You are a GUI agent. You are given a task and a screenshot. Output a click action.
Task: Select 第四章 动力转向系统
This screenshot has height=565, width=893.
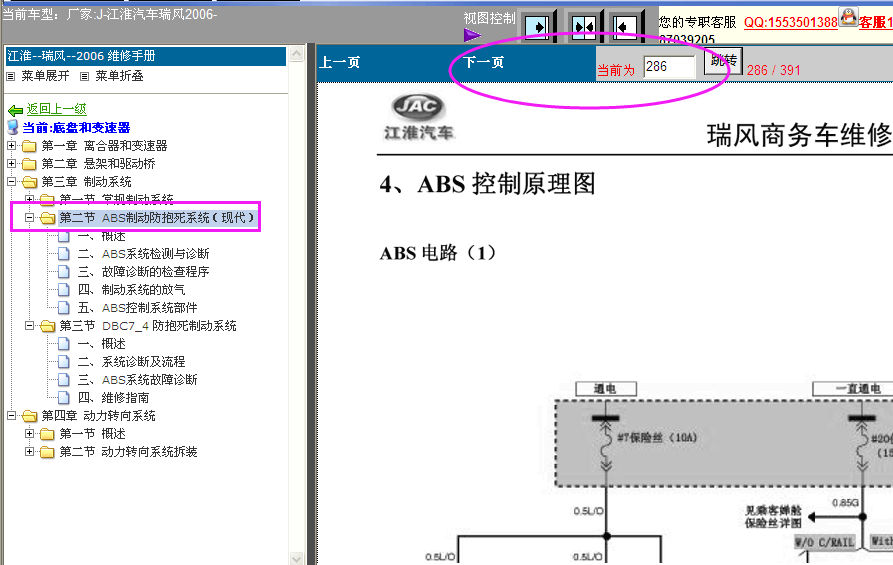pos(98,416)
